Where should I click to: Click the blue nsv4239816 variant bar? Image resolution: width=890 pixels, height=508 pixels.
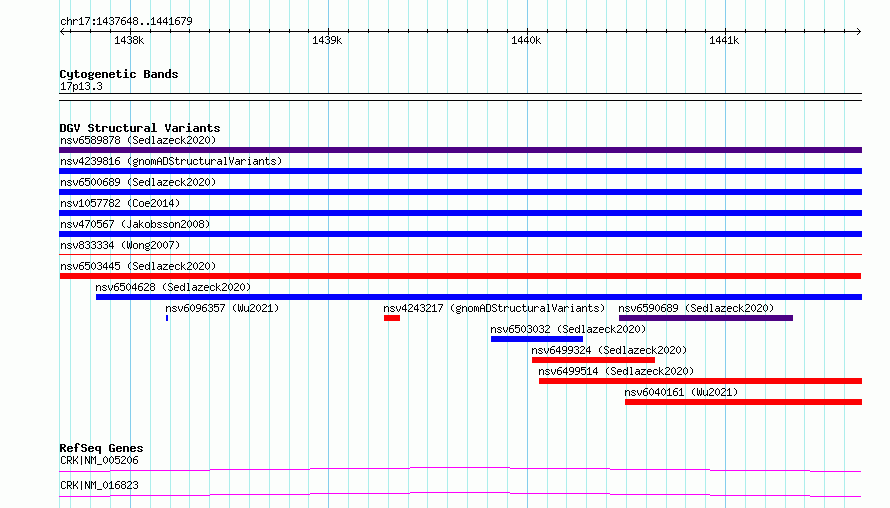click(x=460, y=171)
